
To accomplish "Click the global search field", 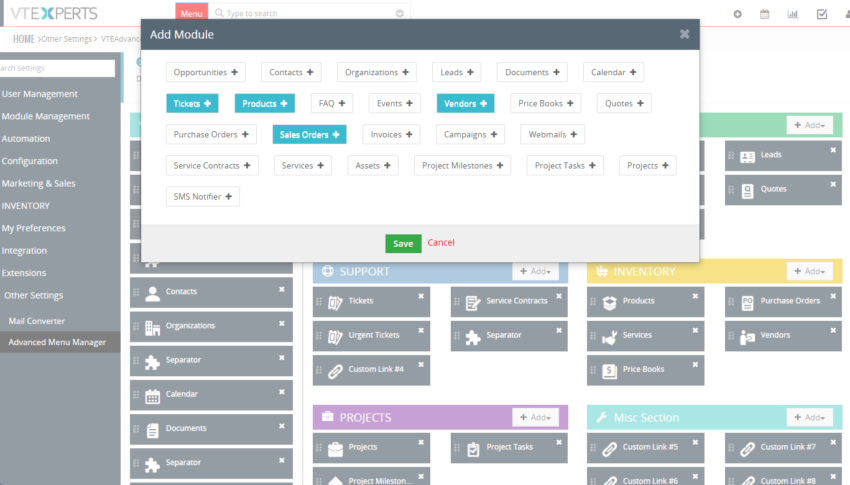I will click(x=309, y=13).
